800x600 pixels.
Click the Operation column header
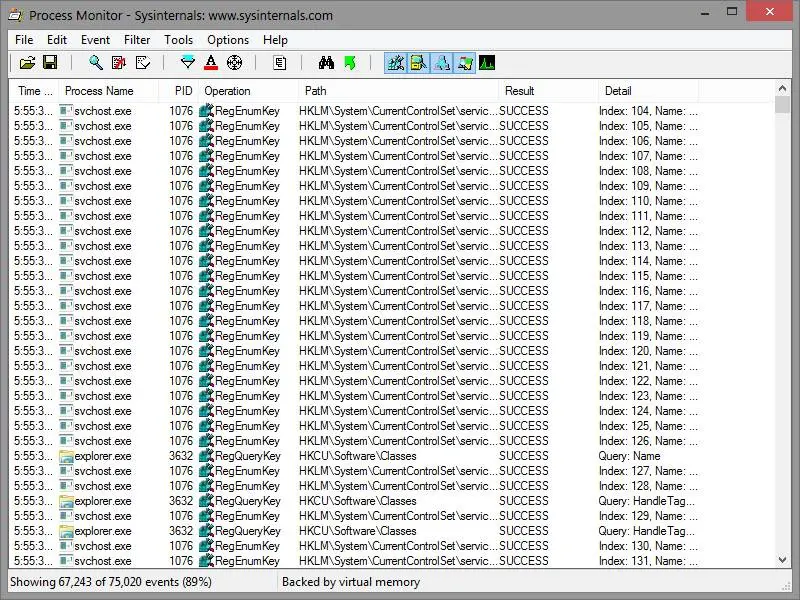click(227, 91)
